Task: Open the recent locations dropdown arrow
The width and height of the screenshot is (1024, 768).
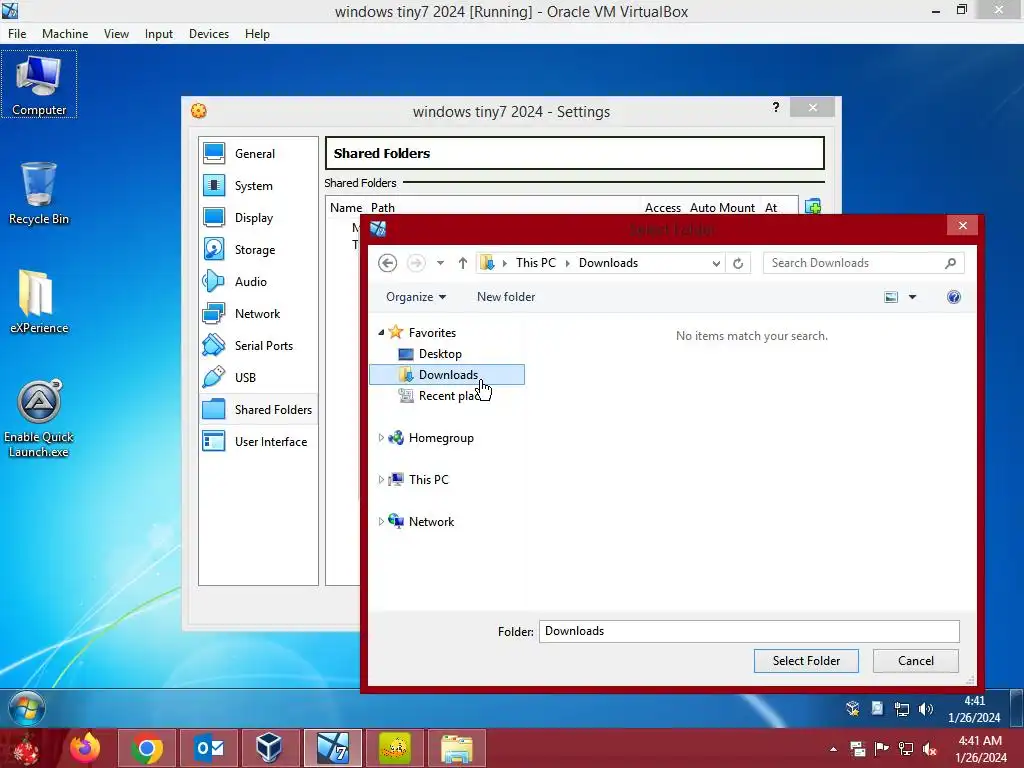Action: 440,263
